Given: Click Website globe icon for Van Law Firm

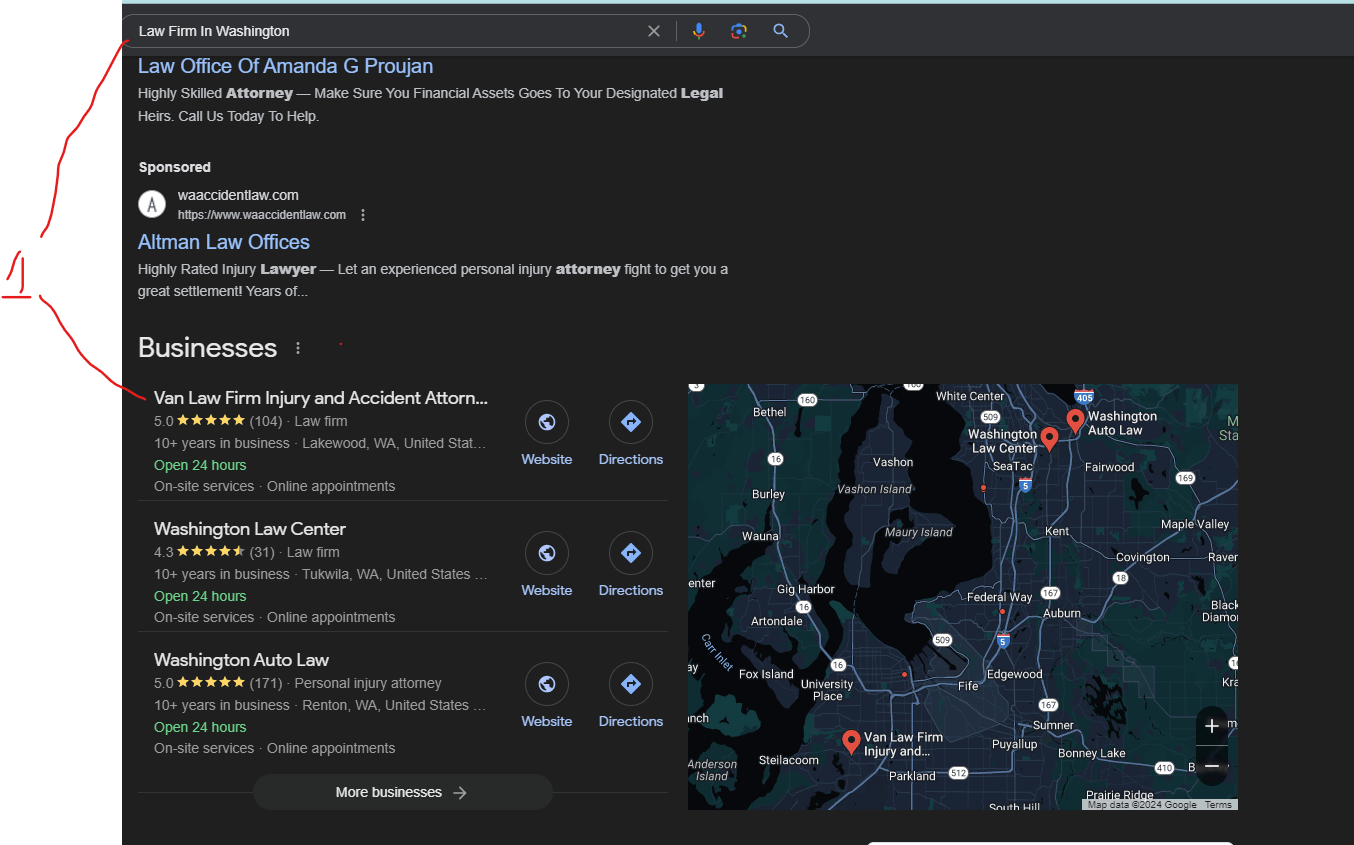Looking at the screenshot, I should [x=547, y=423].
